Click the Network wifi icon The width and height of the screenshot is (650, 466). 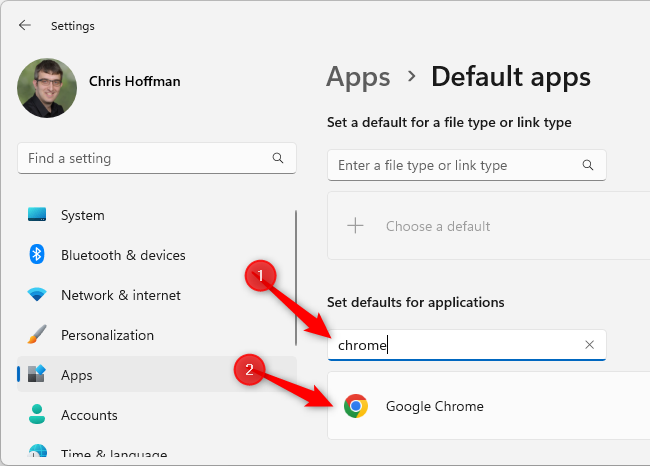coord(37,295)
